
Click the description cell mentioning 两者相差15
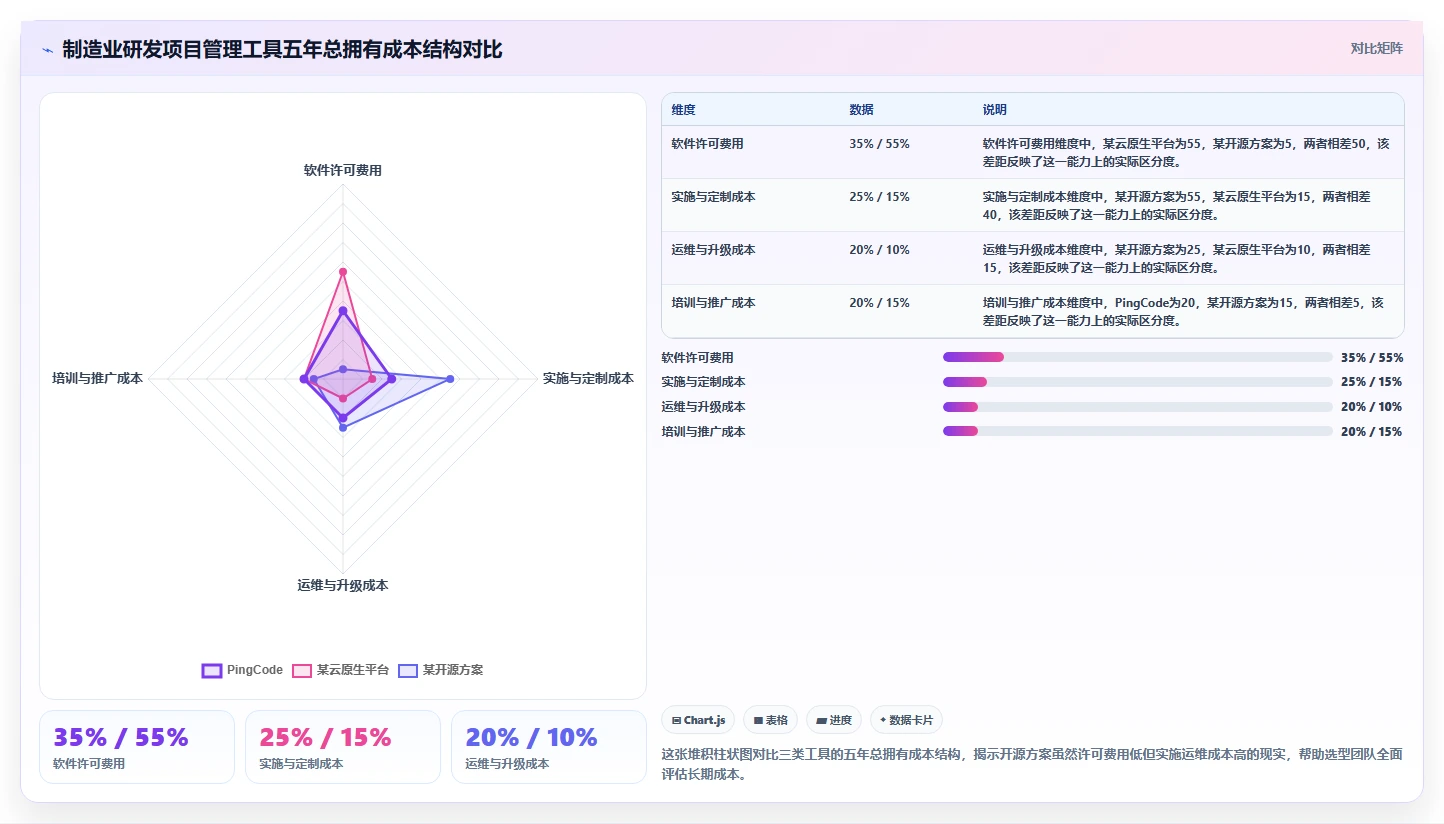coord(1186,258)
